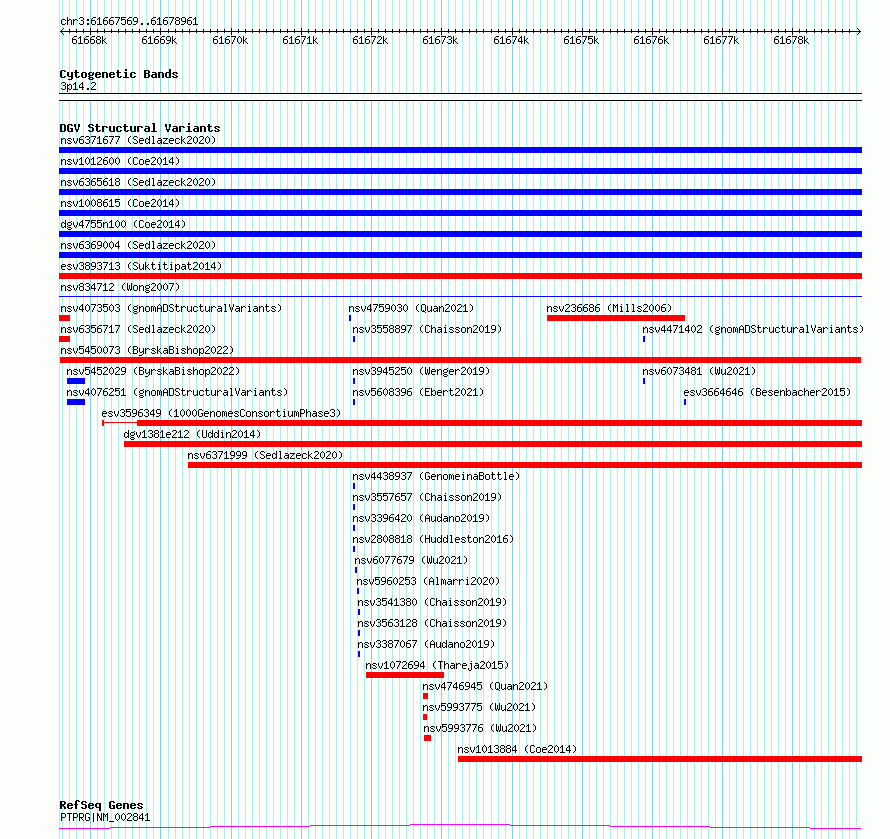Open nsv3387067 (Audano2019) label

pyautogui.click(x=426, y=644)
